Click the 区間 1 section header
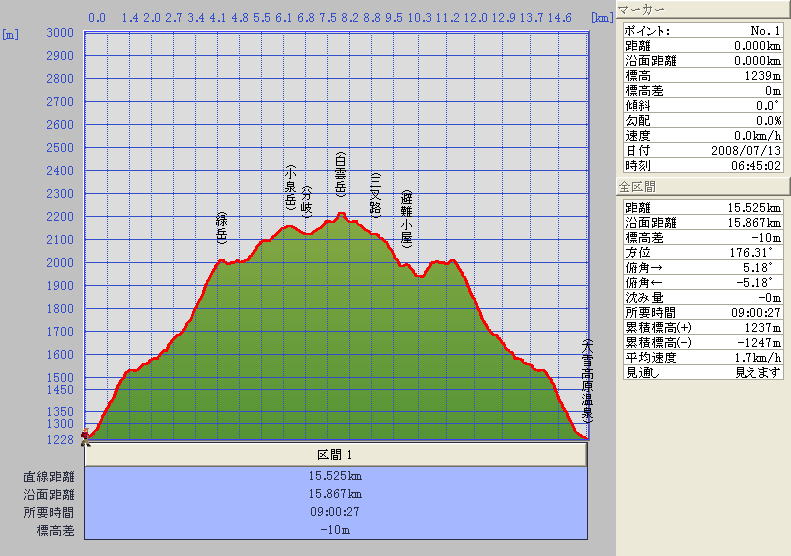The height and width of the screenshot is (556, 791). click(335, 455)
